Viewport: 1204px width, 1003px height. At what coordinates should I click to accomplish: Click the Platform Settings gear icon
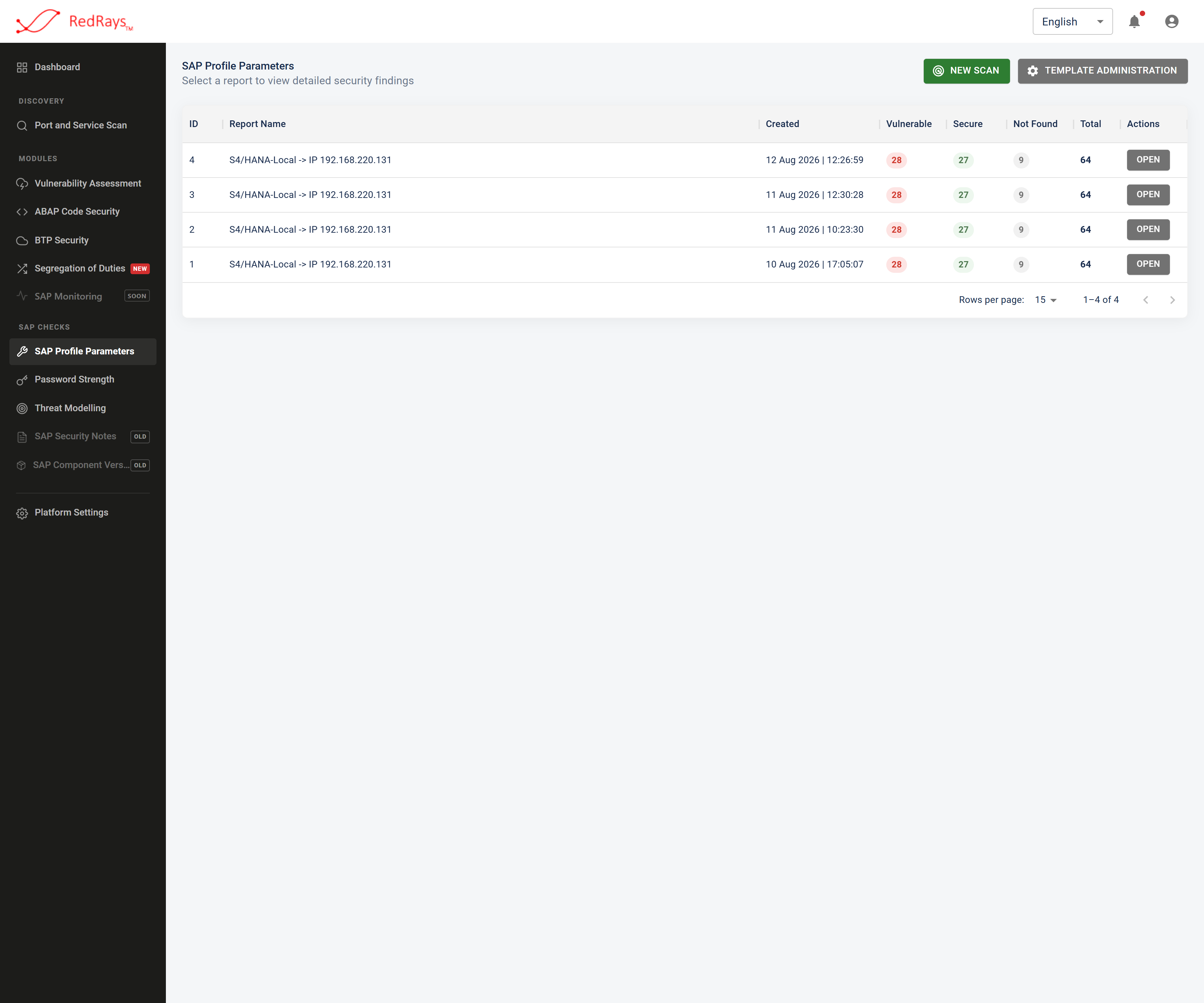click(22, 513)
